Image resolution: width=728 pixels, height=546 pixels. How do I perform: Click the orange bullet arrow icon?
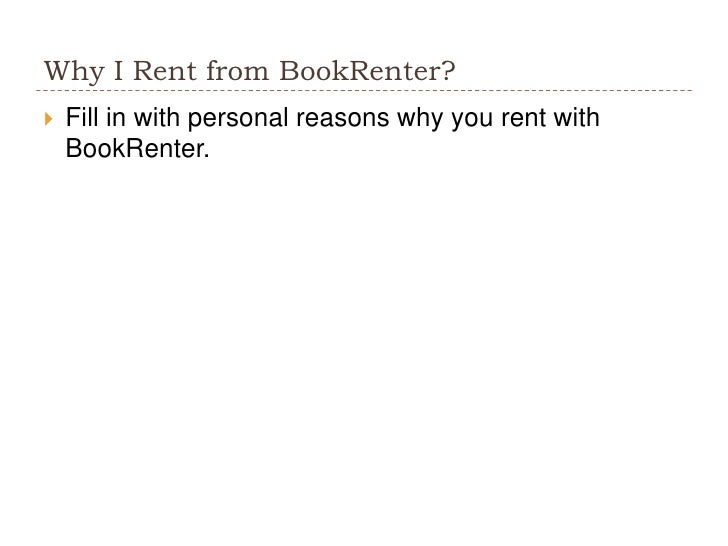49,119
